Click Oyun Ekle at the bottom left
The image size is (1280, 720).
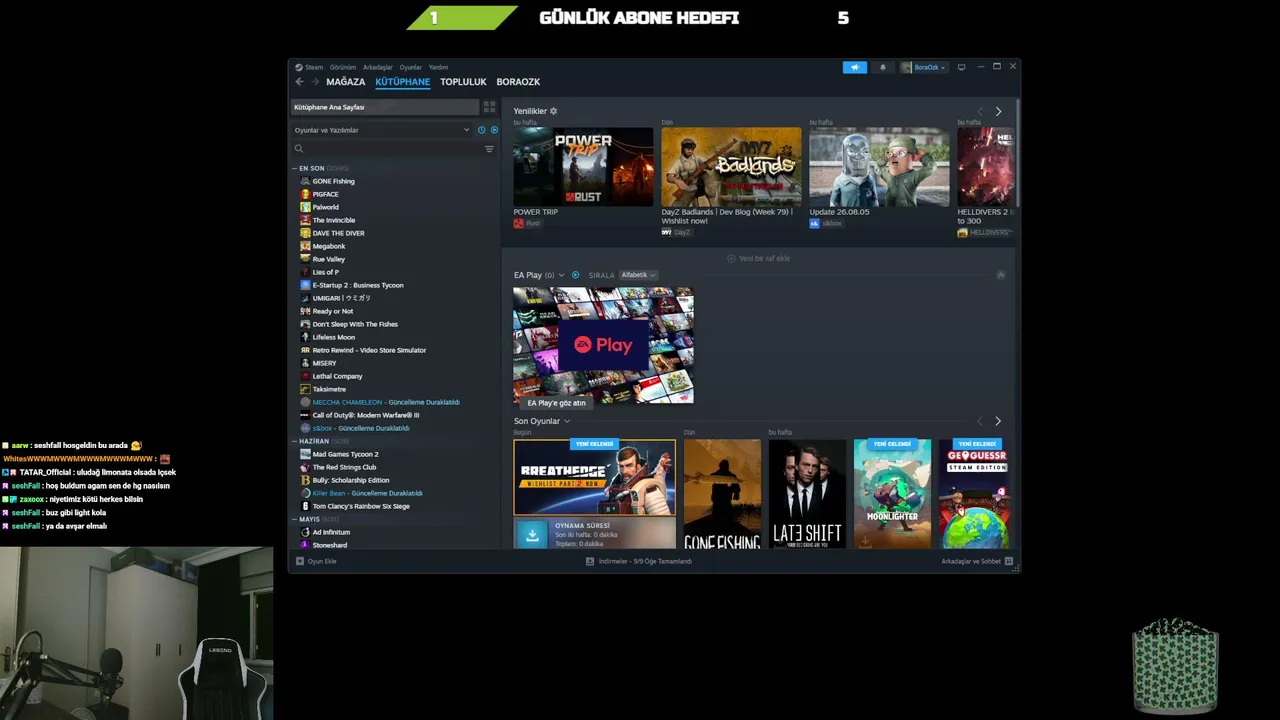tap(316, 561)
